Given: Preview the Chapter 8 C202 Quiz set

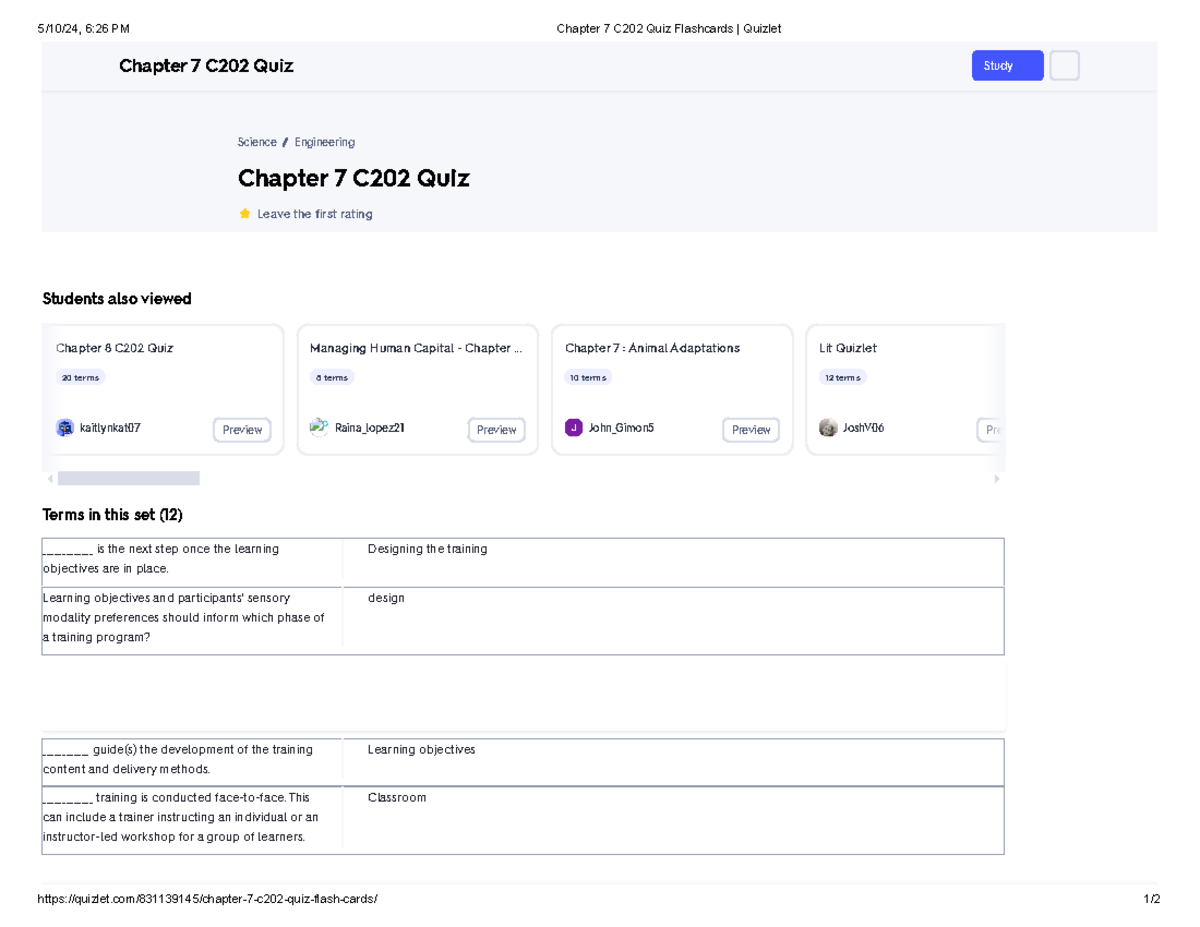Looking at the screenshot, I should coord(242,430).
